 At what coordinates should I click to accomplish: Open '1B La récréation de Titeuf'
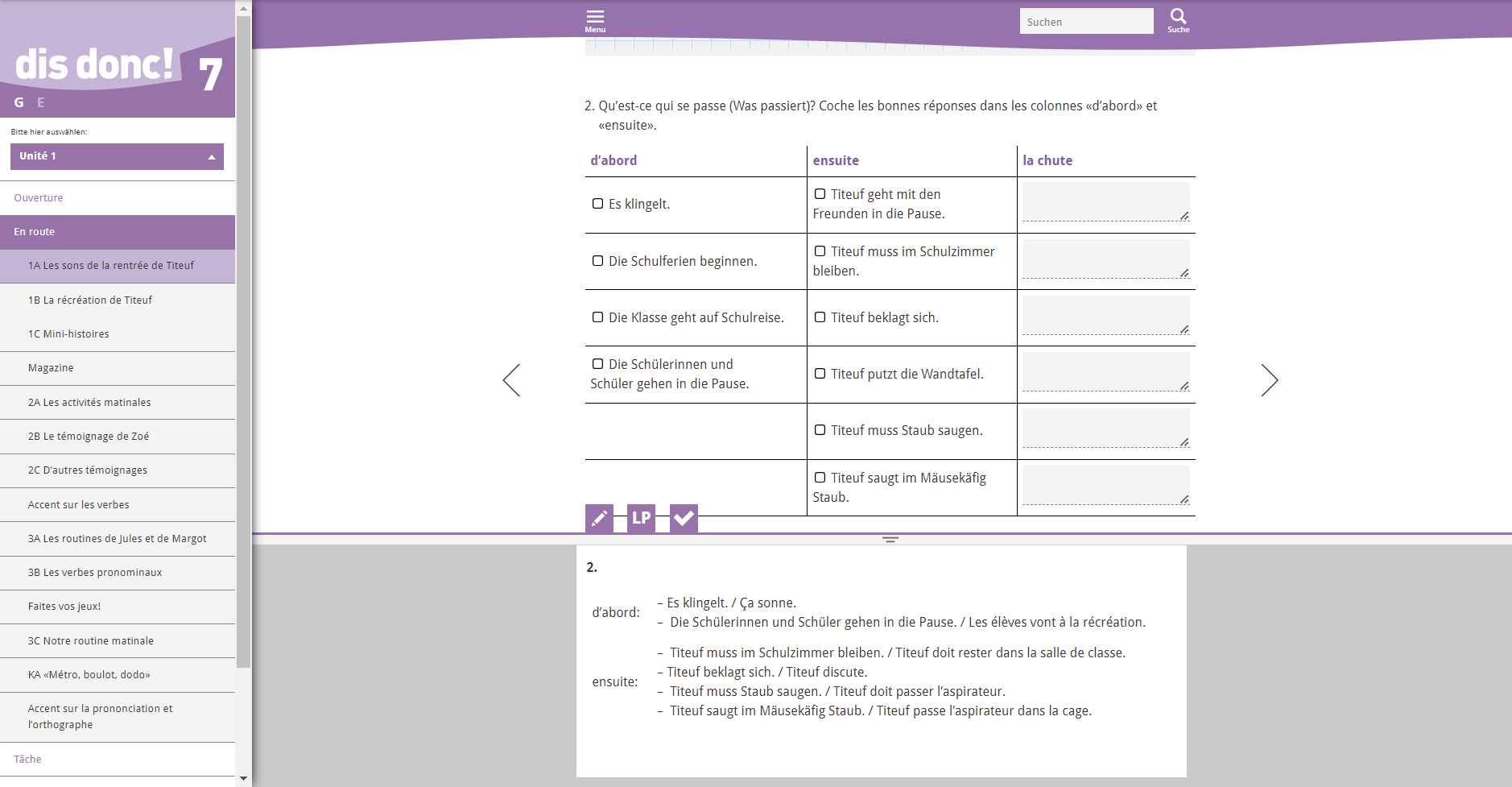pyautogui.click(x=90, y=300)
